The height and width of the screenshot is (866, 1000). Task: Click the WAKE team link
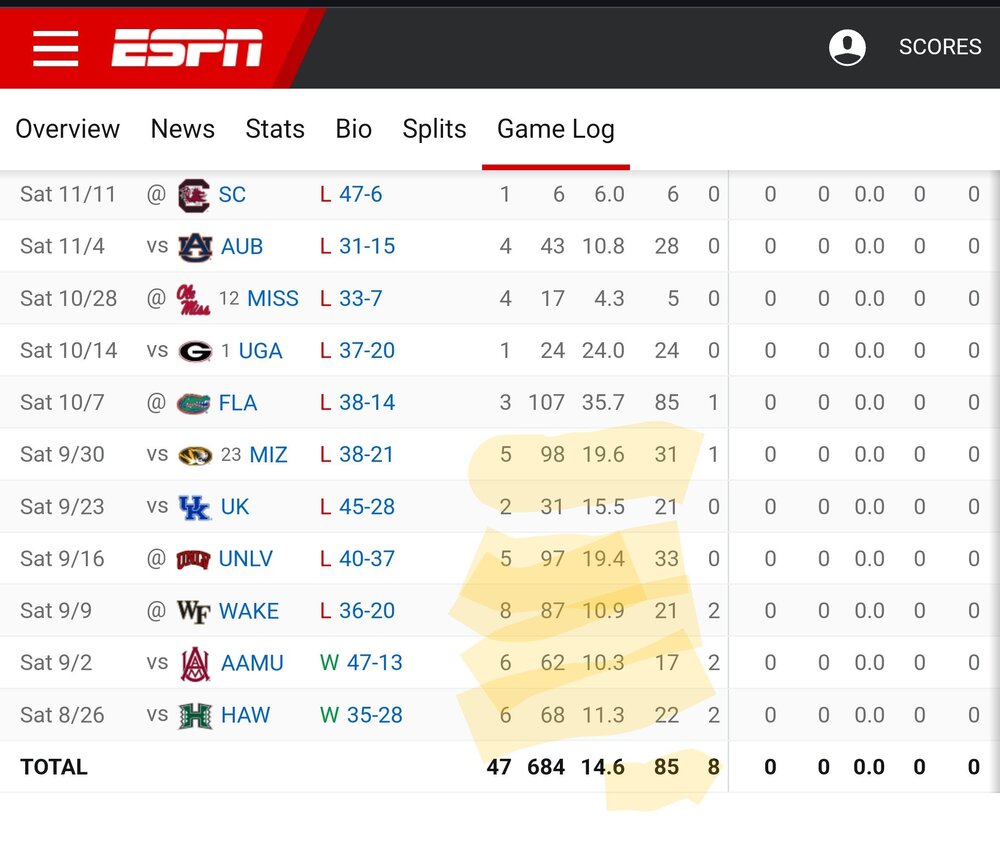tap(249, 611)
